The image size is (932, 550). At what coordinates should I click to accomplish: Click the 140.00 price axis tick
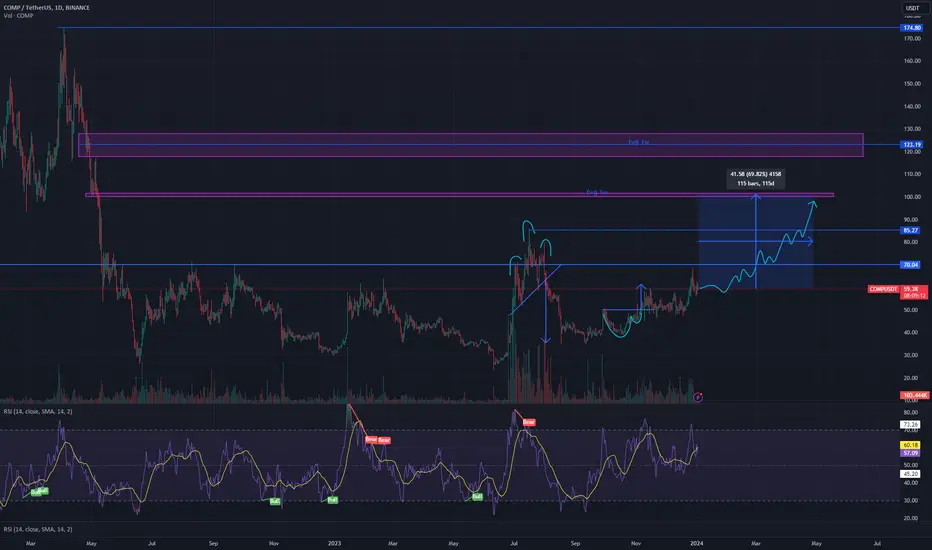tap(912, 106)
